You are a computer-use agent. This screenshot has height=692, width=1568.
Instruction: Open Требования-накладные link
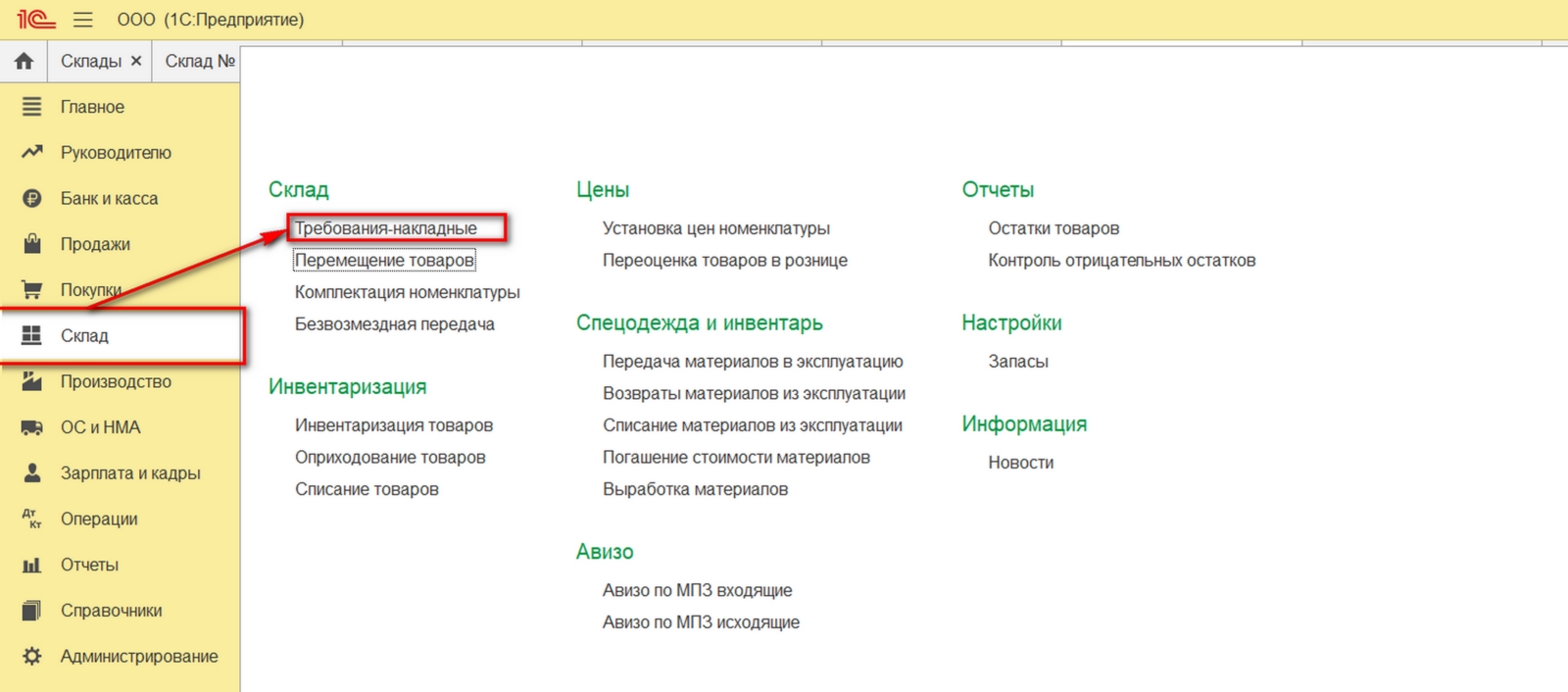point(385,228)
